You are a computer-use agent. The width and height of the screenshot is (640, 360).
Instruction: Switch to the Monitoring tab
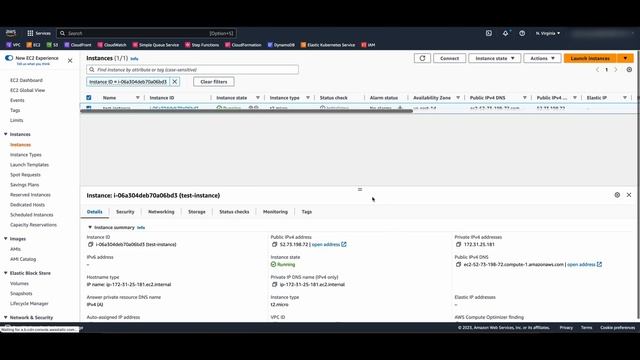pyautogui.click(x=275, y=212)
